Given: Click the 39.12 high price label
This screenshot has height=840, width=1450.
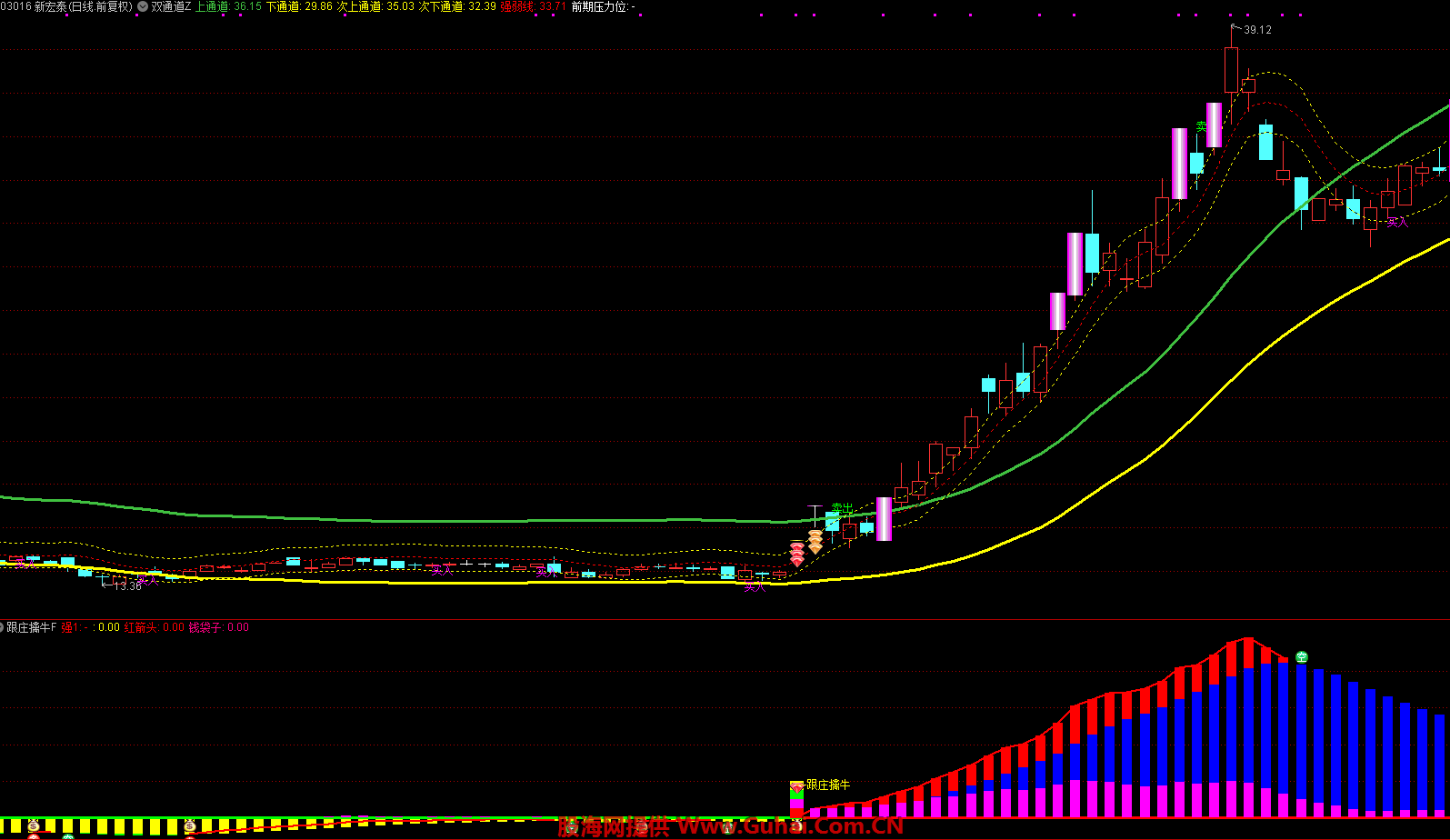Looking at the screenshot, I should (1258, 30).
